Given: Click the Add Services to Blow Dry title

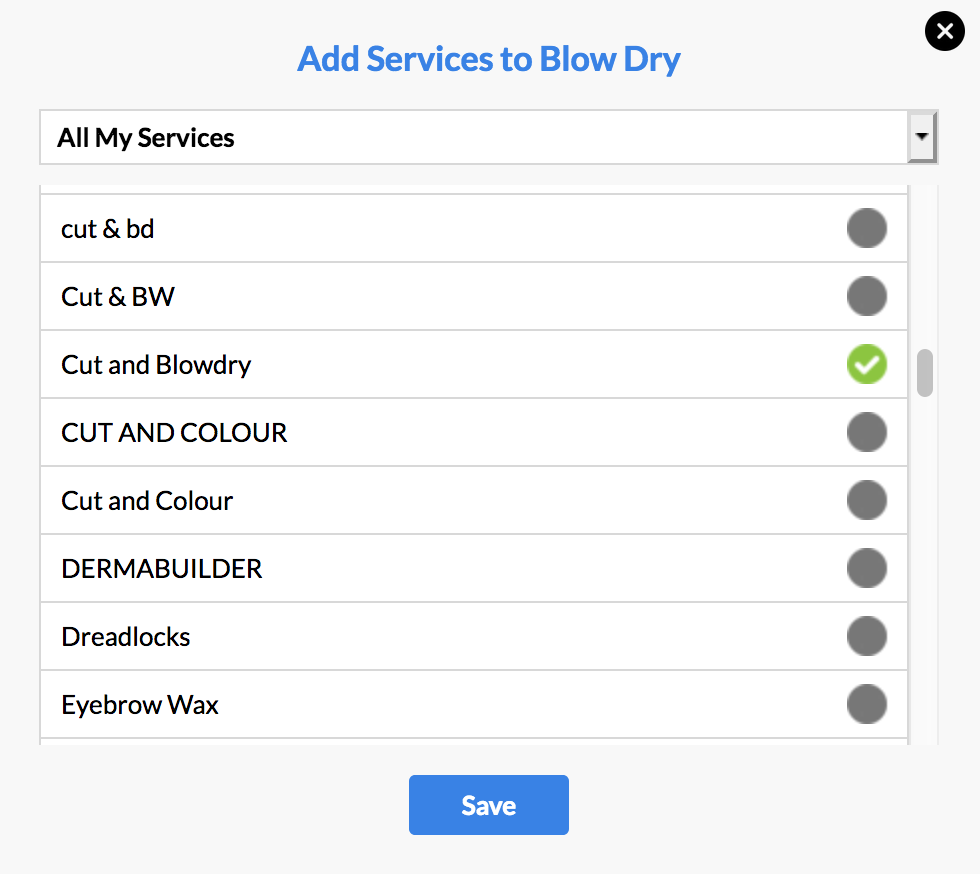Looking at the screenshot, I should pos(489,59).
